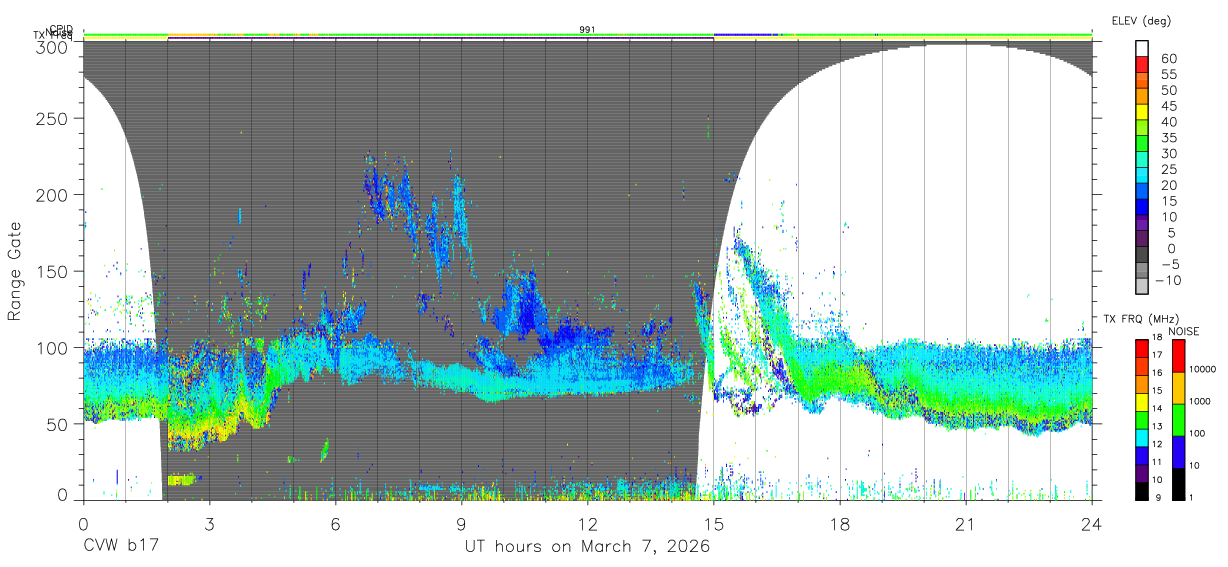Click the 6 tick label on UT hours axis
Image resolution: width=1228 pixels, height=567 pixels.
point(335,523)
